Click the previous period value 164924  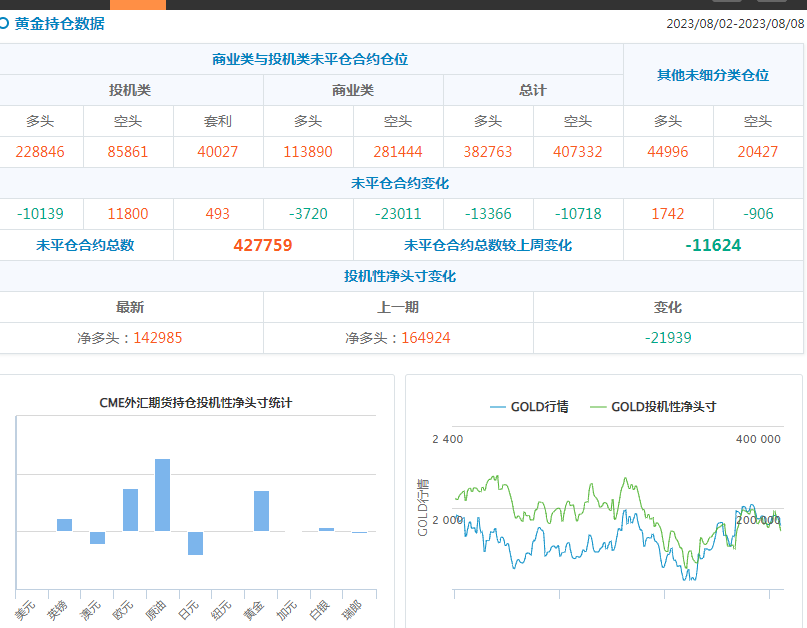pos(425,338)
